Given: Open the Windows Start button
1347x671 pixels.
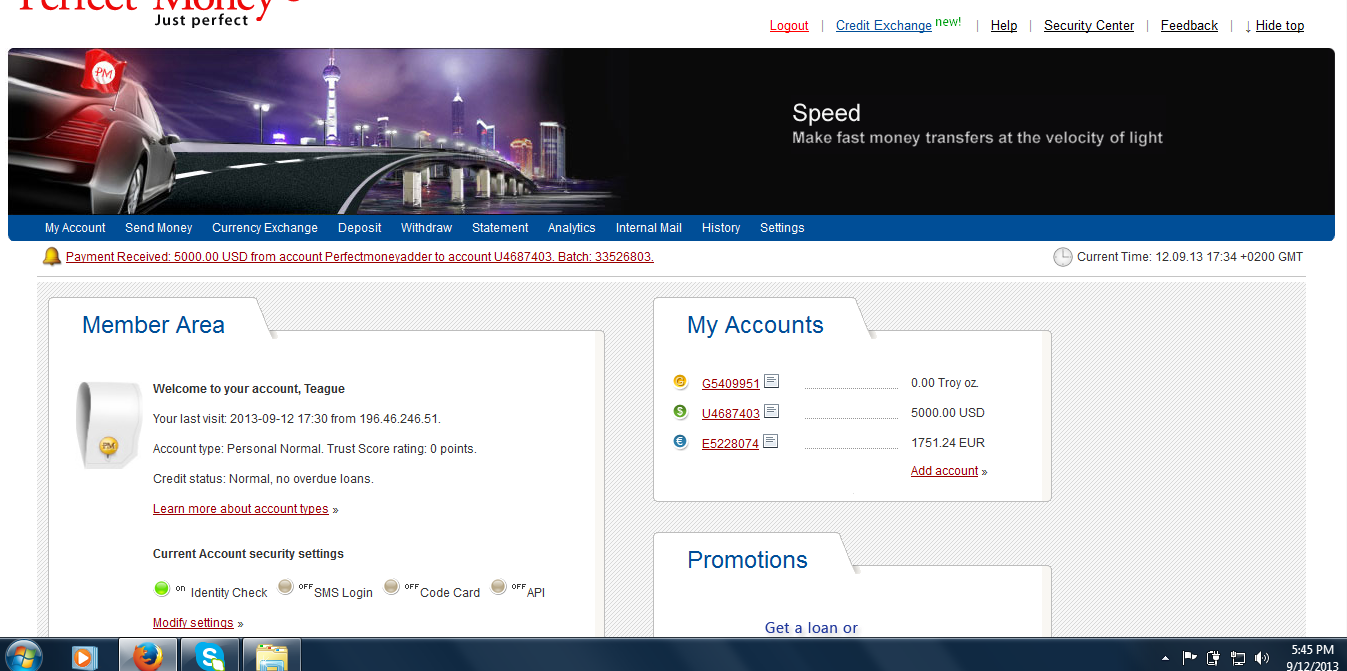Looking at the screenshot, I should (x=22, y=657).
